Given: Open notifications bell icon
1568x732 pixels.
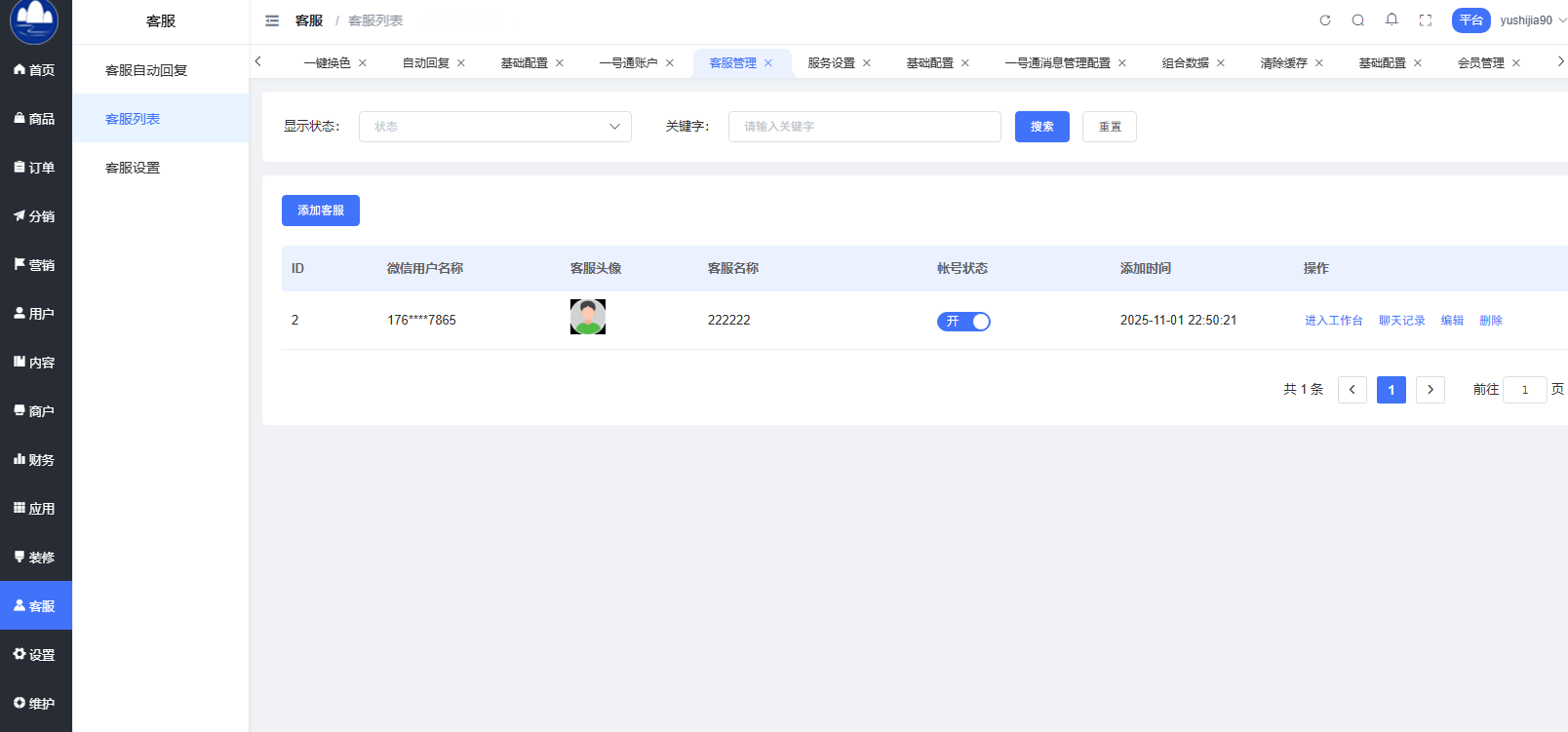Looking at the screenshot, I should 1392,19.
